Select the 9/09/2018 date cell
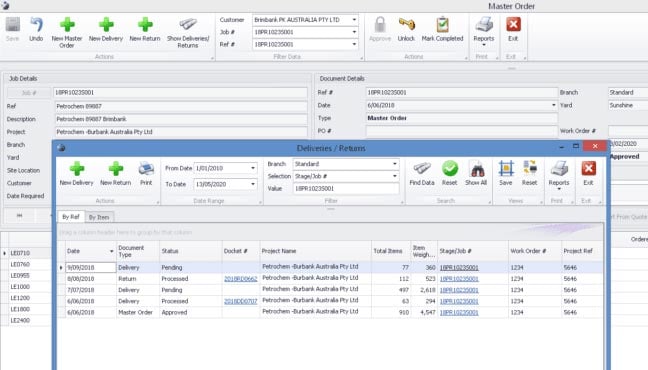648x370 pixels. point(91,268)
